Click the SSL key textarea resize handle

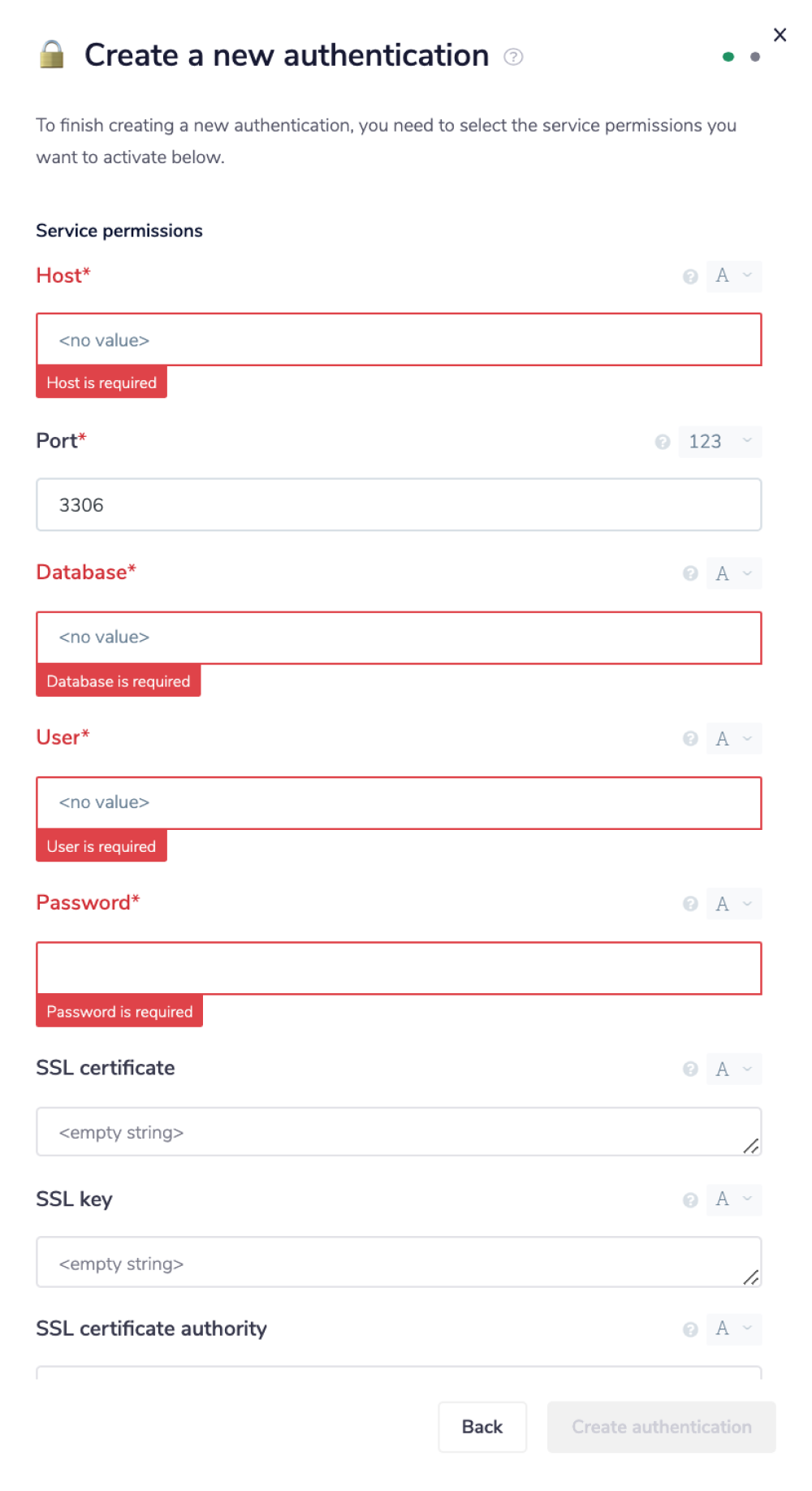(752, 1277)
